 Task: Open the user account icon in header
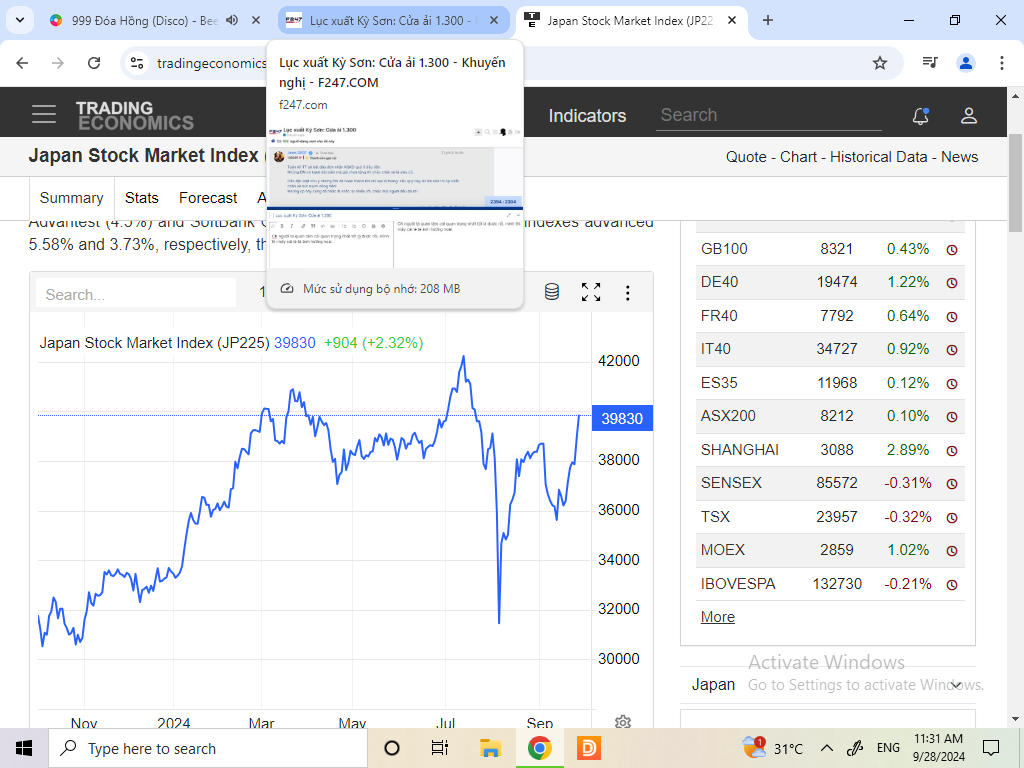pyautogui.click(x=968, y=116)
